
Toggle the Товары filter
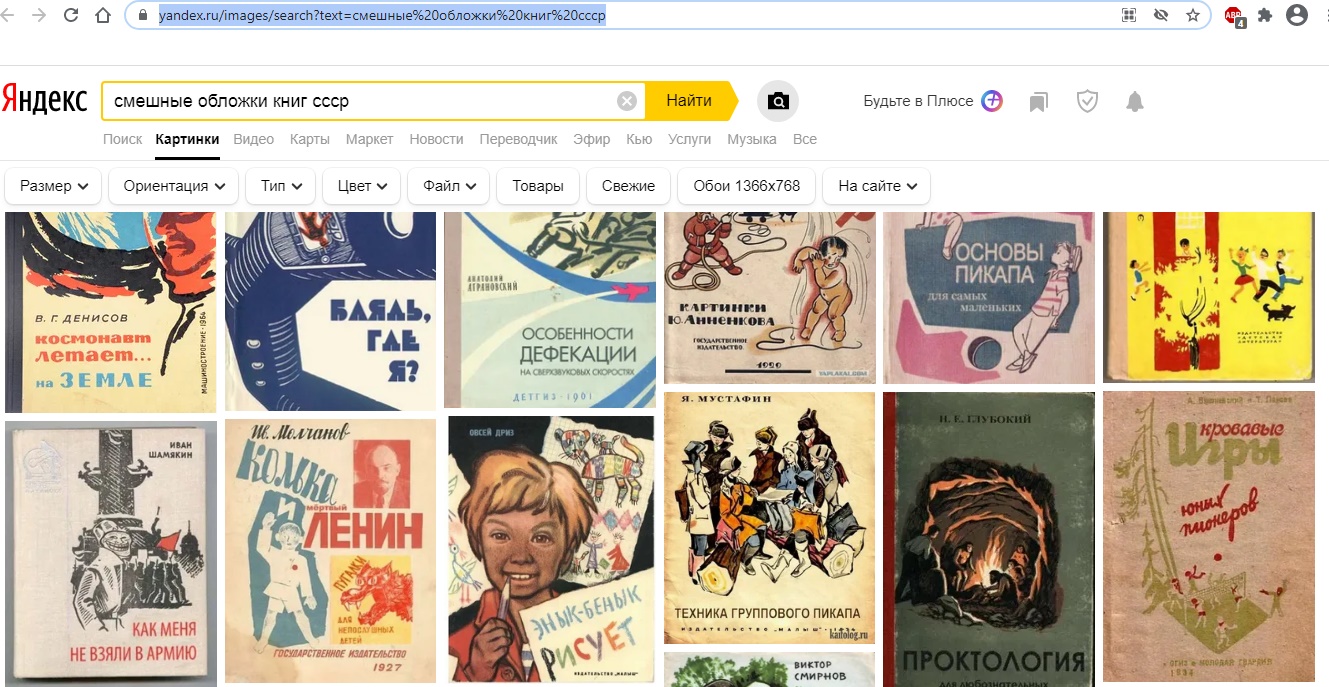(x=538, y=186)
